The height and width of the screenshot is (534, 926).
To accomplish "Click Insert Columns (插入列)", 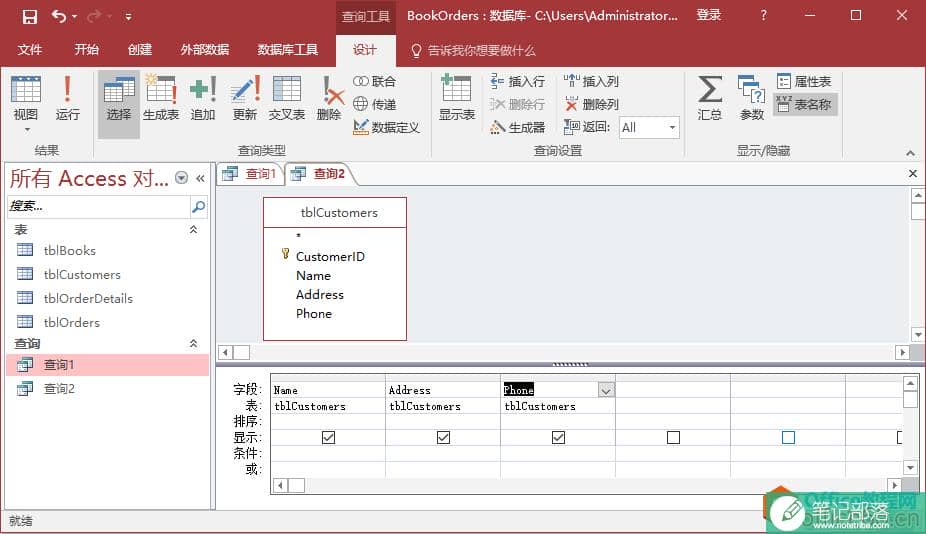I will tap(591, 82).
